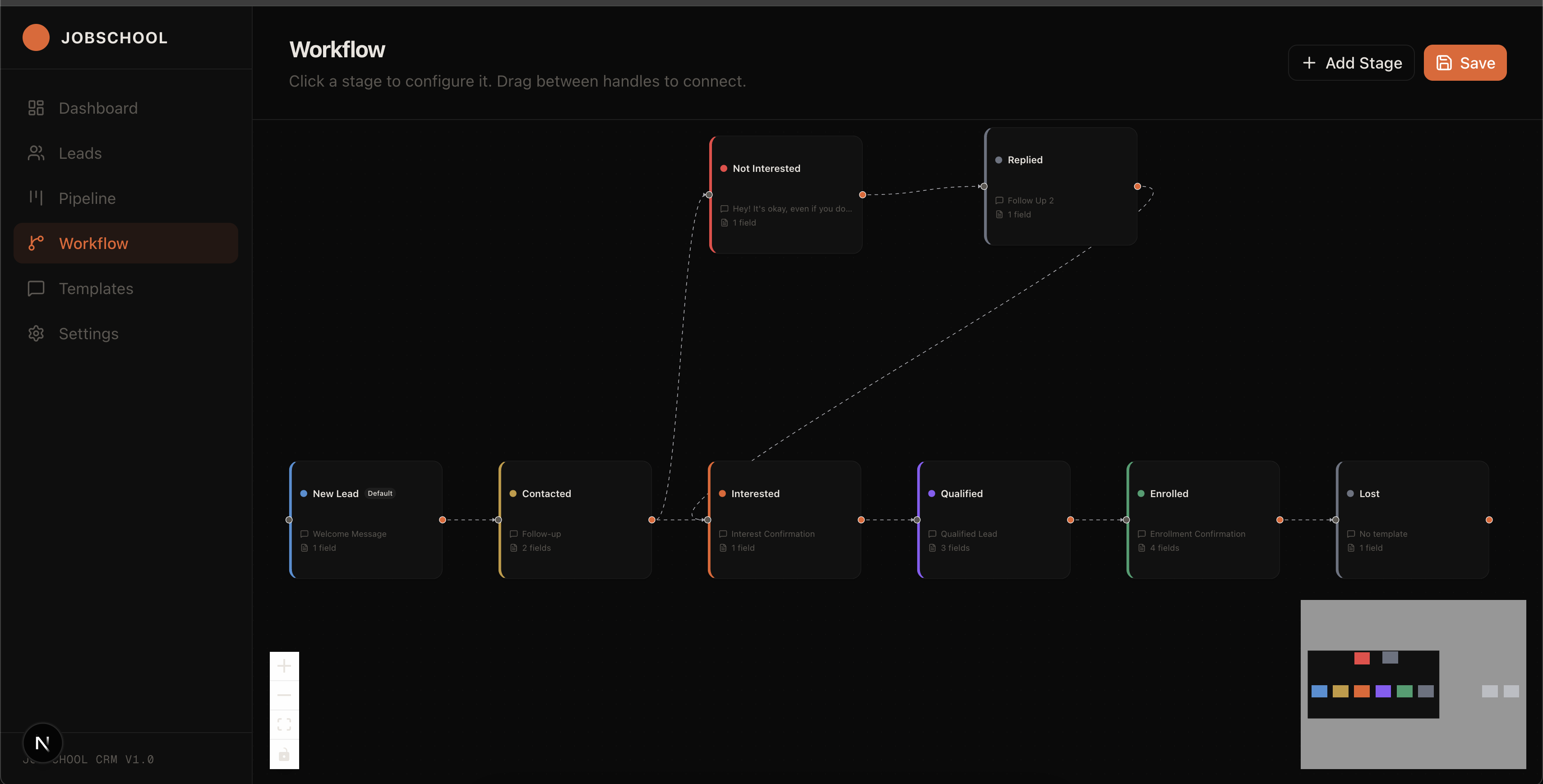Click the Dashboard grid icon in sidebar
This screenshot has height=784, width=1543.
(36, 108)
